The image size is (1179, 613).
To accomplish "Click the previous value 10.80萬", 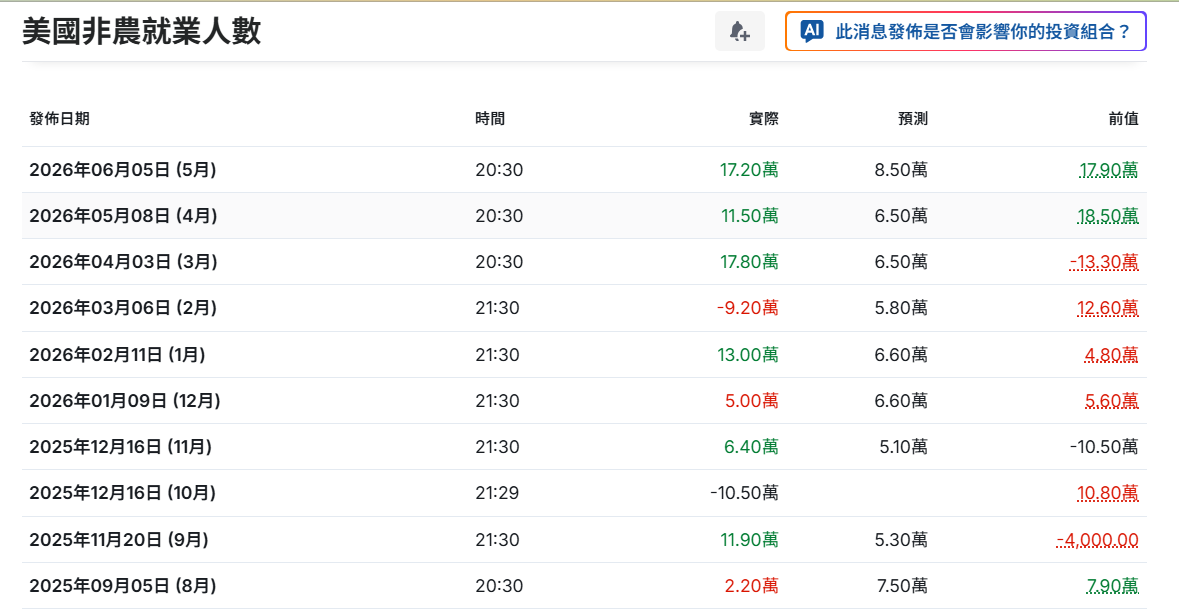I will 1108,493.
